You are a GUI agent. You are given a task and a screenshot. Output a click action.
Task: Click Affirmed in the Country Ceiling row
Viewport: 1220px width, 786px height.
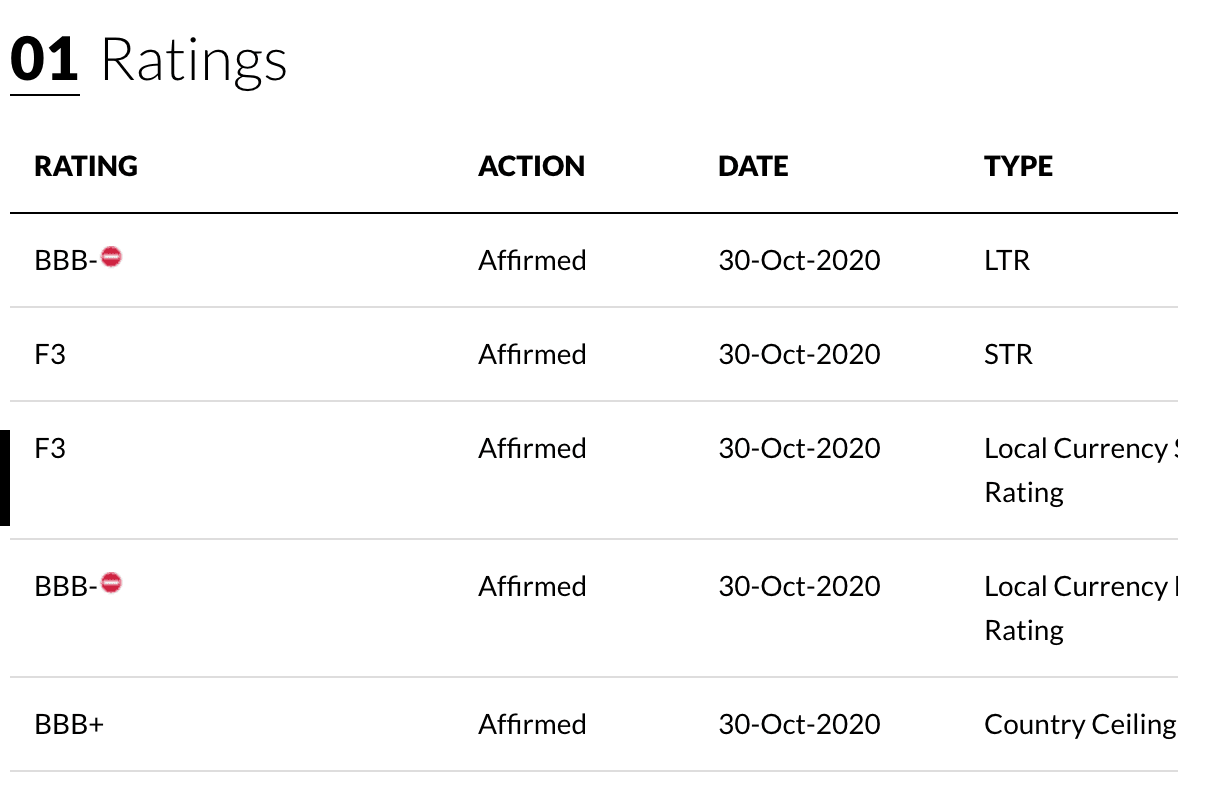pyautogui.click(x=532, y=724)
